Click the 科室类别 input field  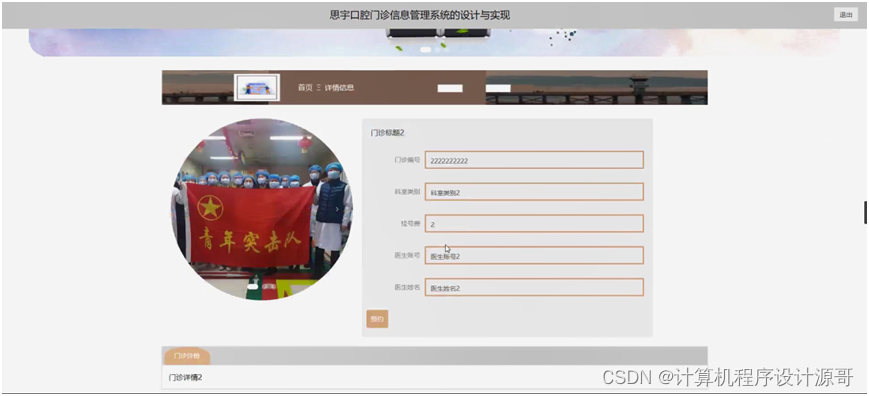coord(534,192)
